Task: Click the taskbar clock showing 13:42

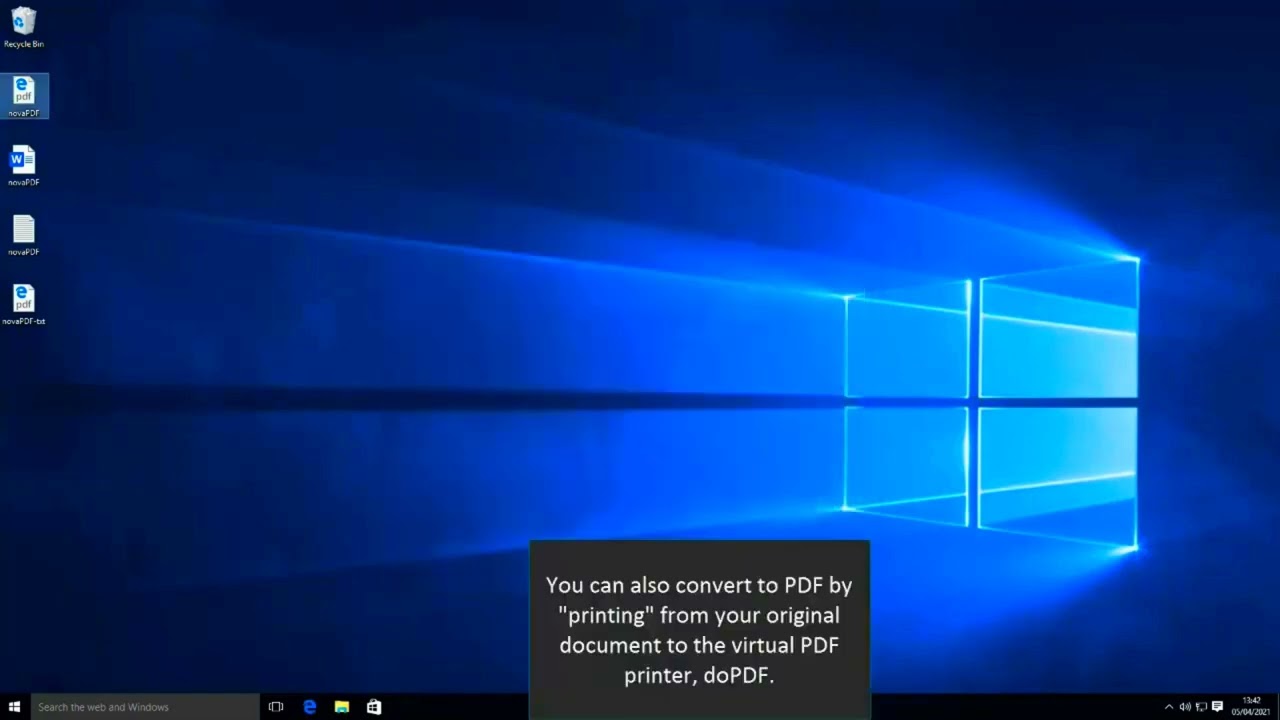Action: 1251,707
